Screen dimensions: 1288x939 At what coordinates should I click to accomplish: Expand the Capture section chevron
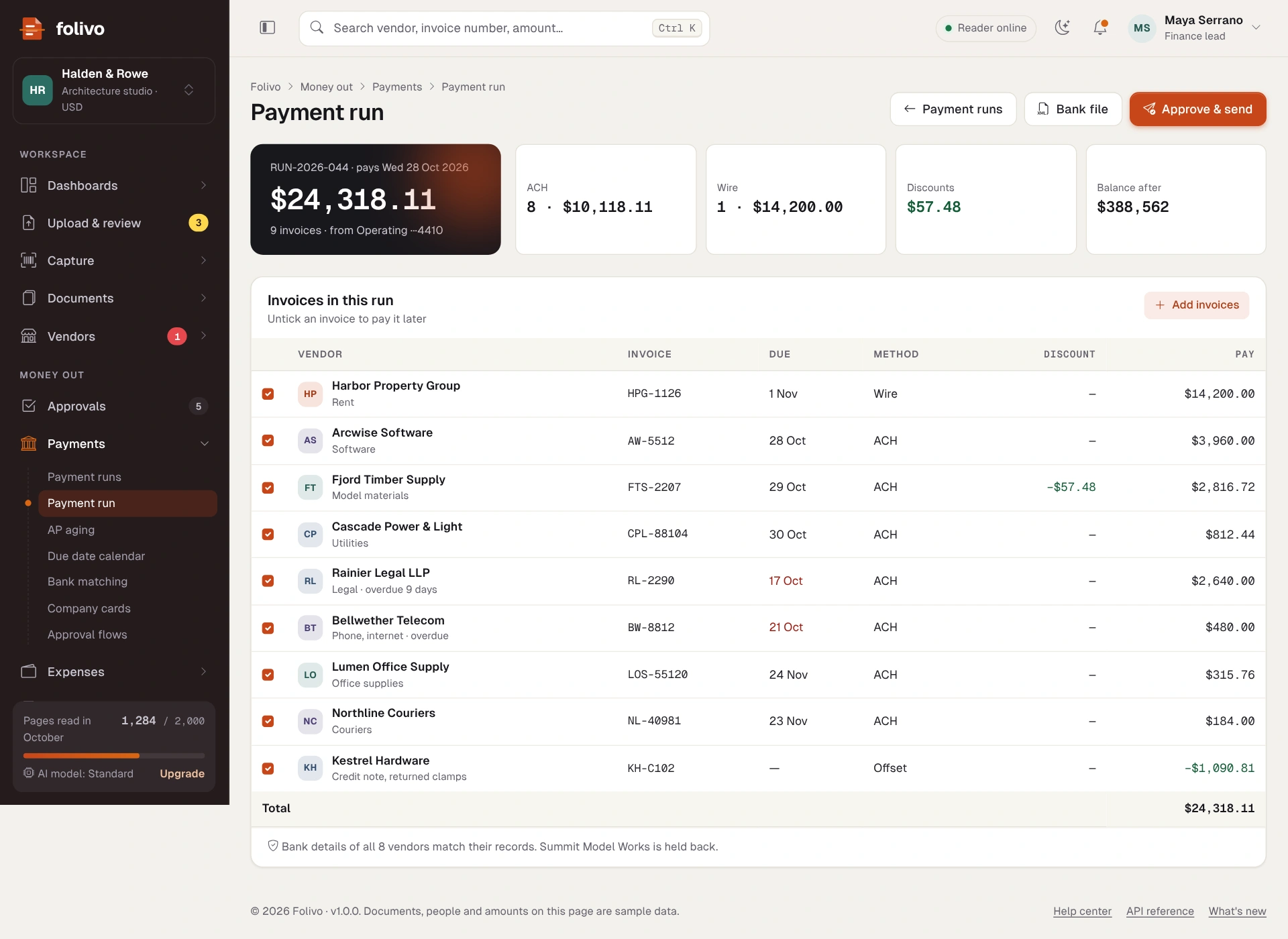click(x=203, y=260)
